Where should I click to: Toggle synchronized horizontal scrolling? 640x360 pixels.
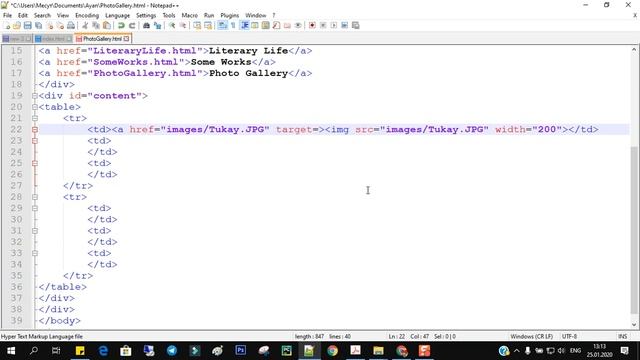(208, 25)
